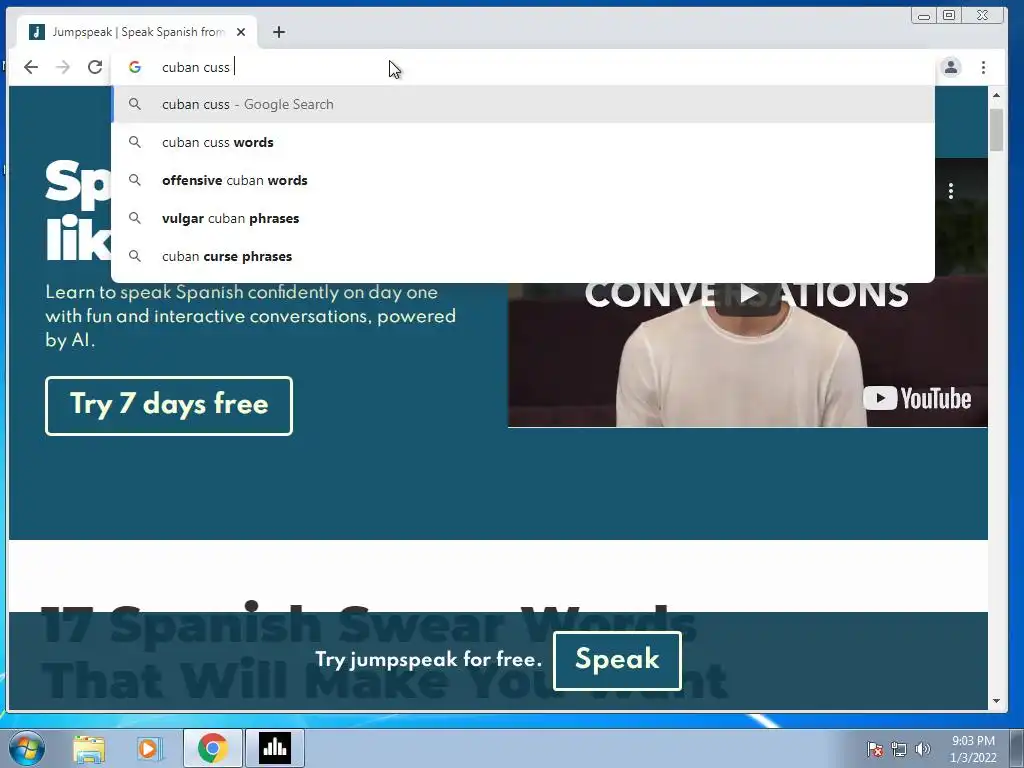Select the Jumpspeak tab
Image resolution: width=1024 pixels, height=768 pixels.
point(137,32)
